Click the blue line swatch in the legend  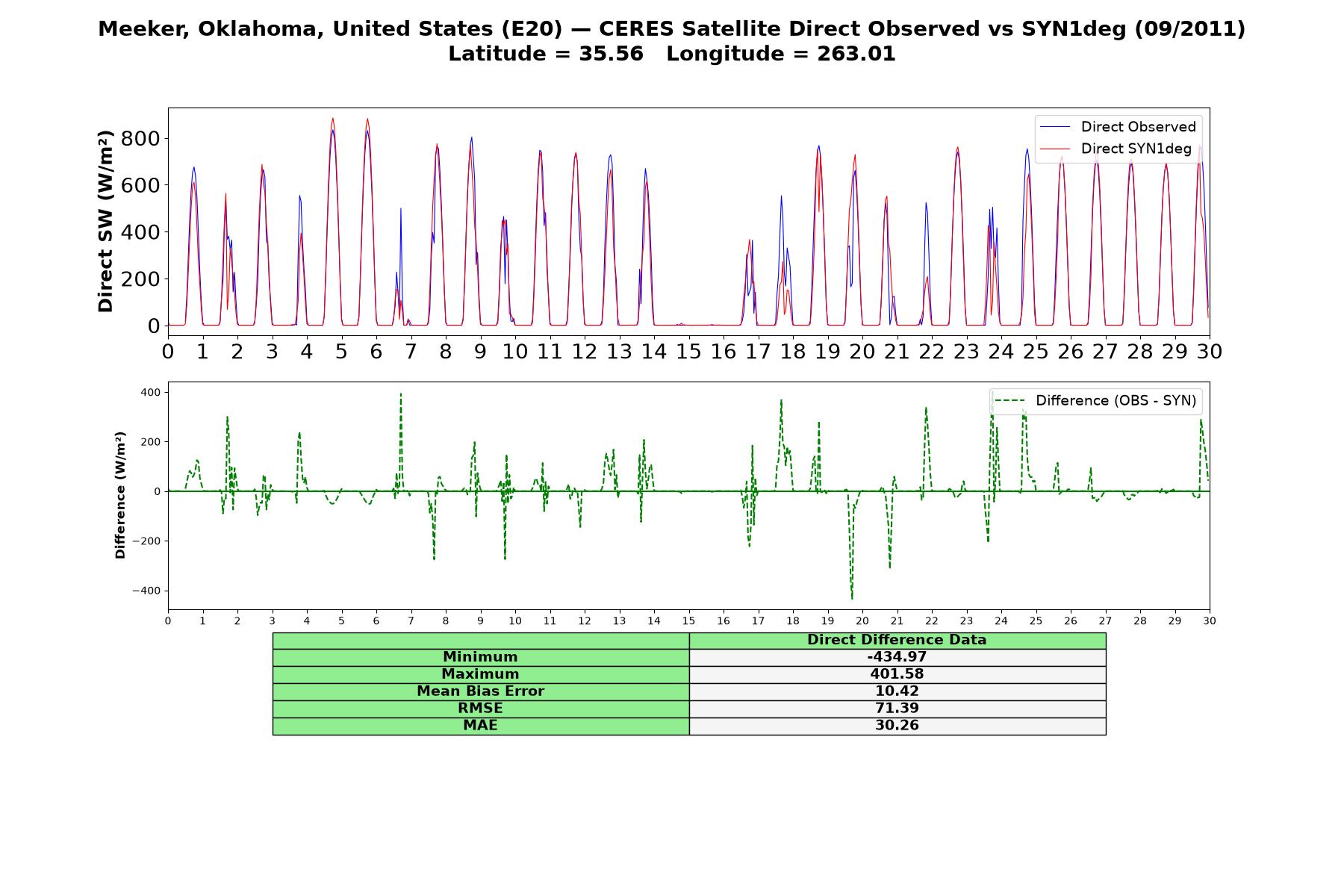tap(1055, 127)
